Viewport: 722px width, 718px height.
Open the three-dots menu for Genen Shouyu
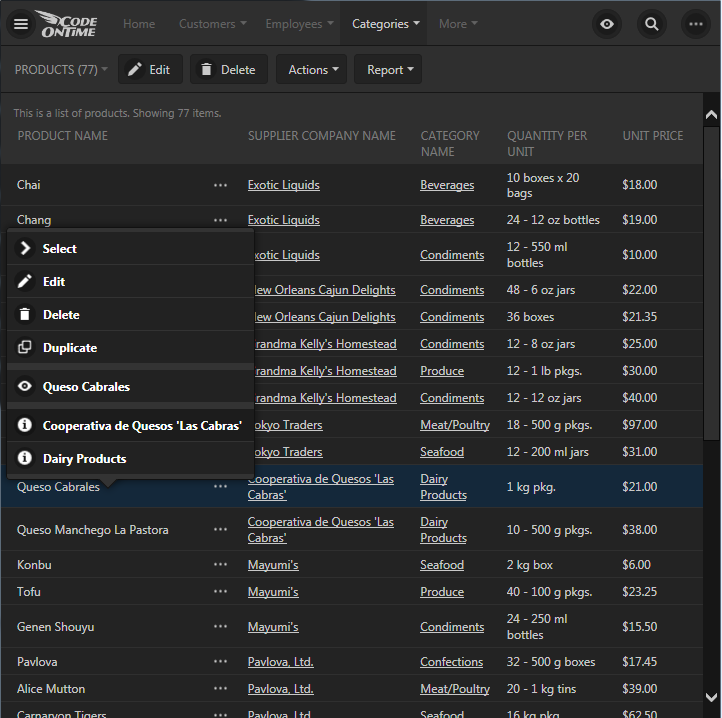221,626
